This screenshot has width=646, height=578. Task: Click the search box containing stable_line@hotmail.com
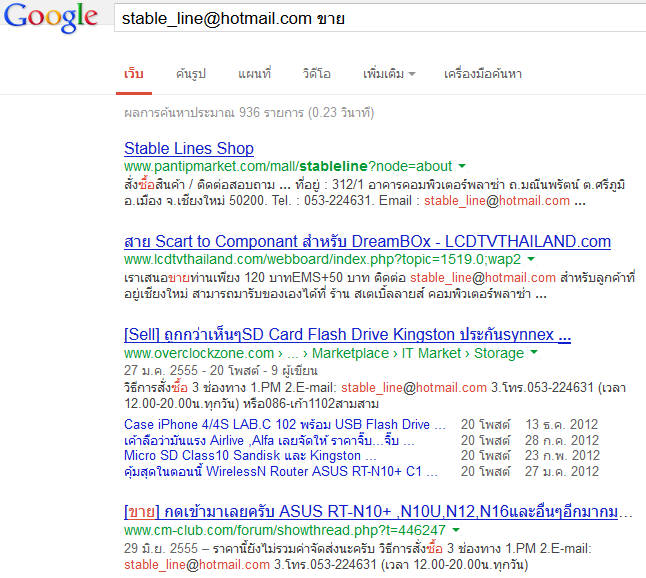coord(380,19)
